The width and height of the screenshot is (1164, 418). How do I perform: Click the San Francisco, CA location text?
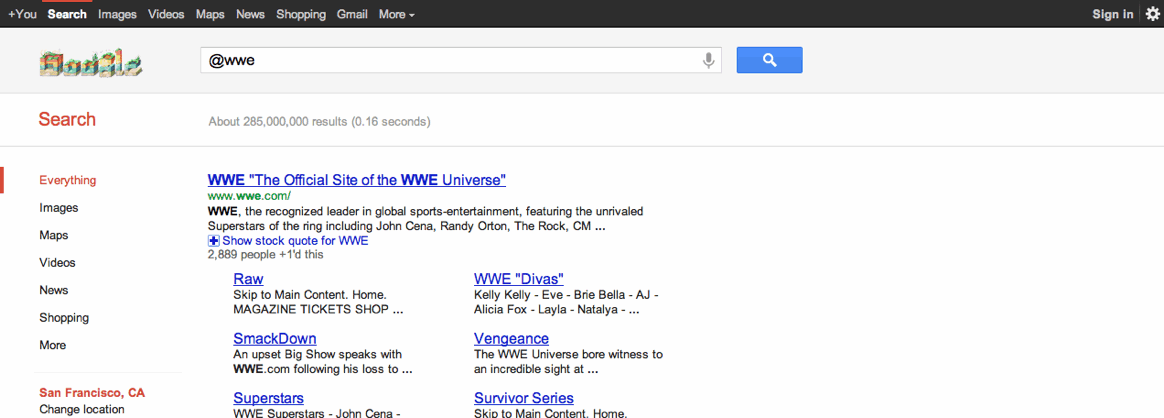pos(92,393)
